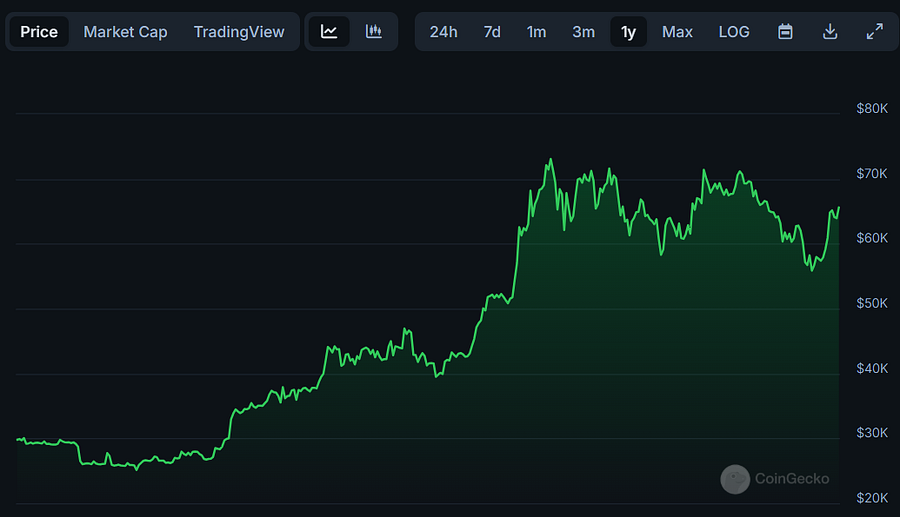Click the $70K axis label
This screenshot has height=517, width=900.
(x=872, y=173)
